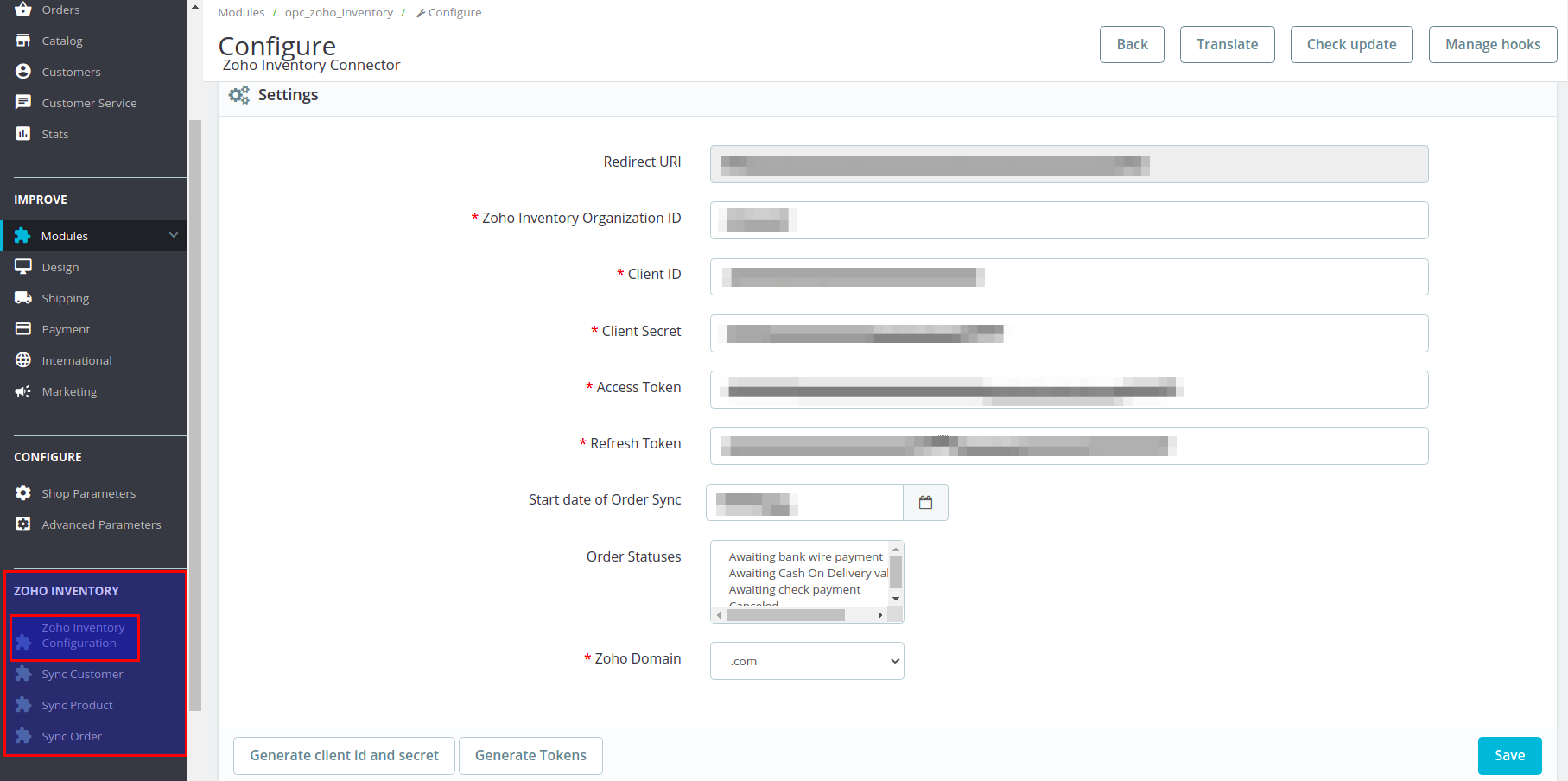Click the International globe icon
Screen dimensions: 1568x781
tap(23, 360)
